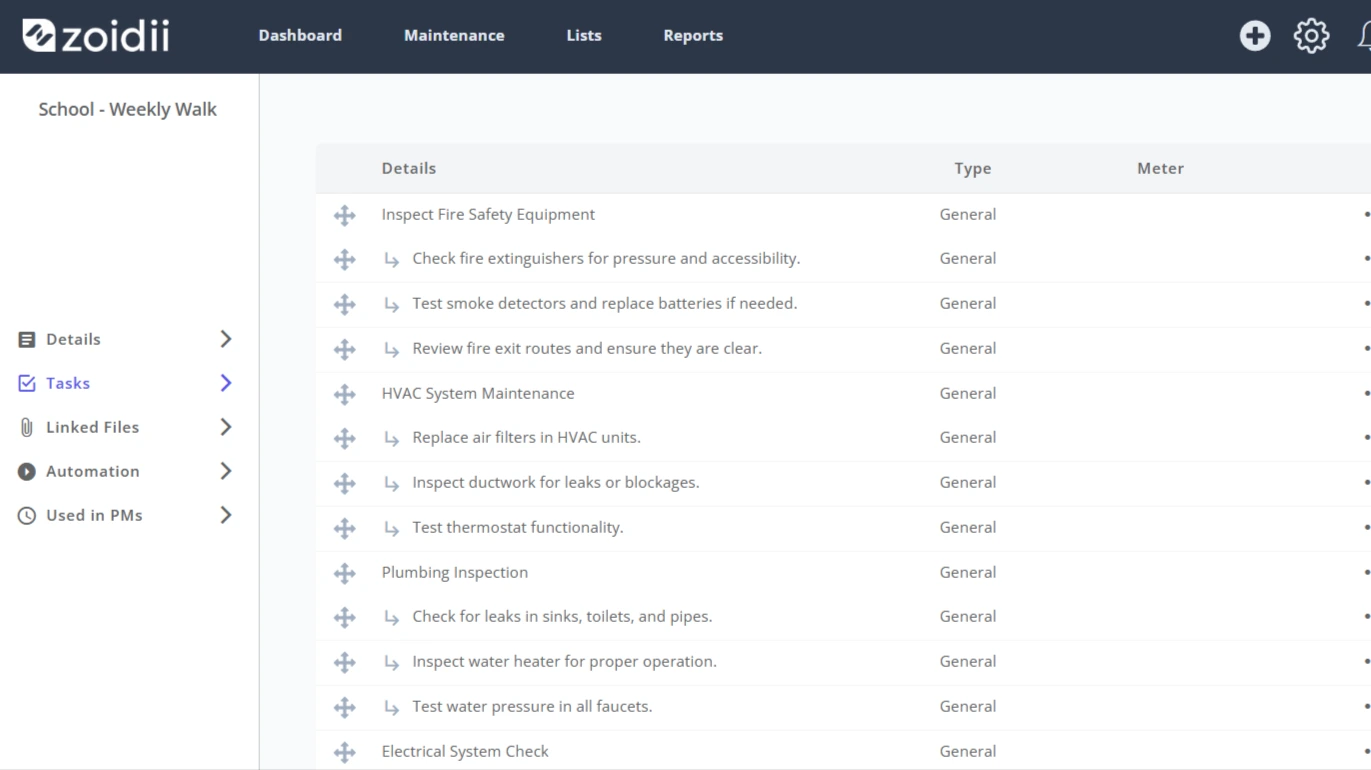This screenshot has height=770, width=1371.
Task: Click the Automation play icon
Action: tap(27, 471)
